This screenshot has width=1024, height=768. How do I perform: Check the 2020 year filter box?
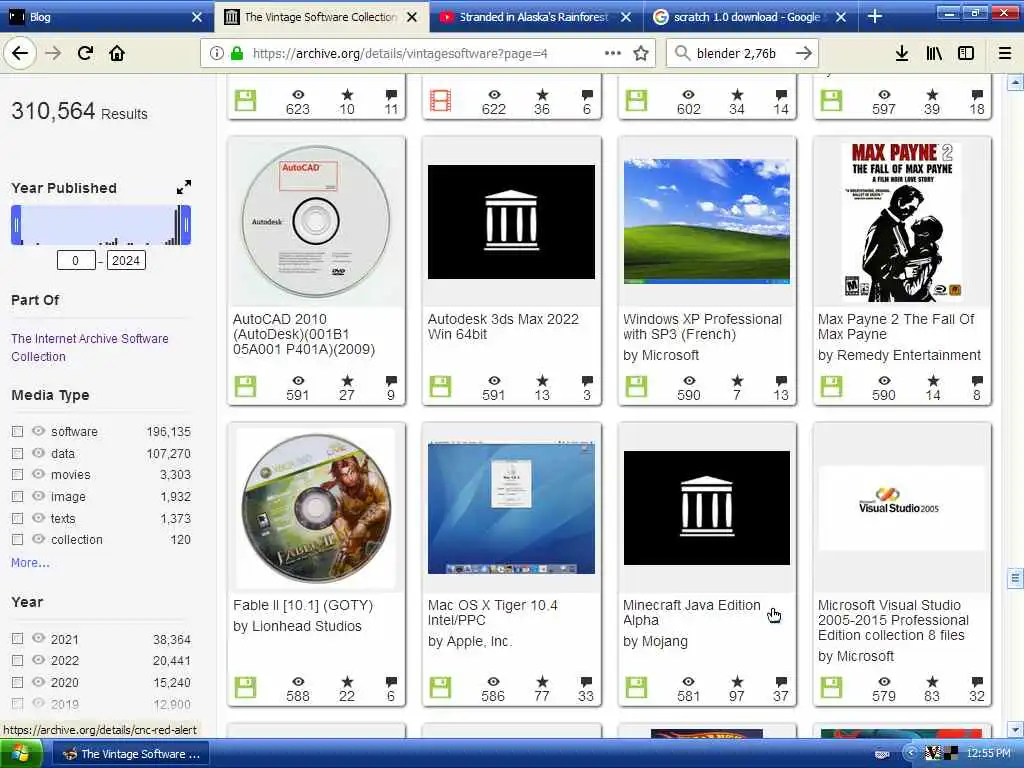(x=18, y=682)
